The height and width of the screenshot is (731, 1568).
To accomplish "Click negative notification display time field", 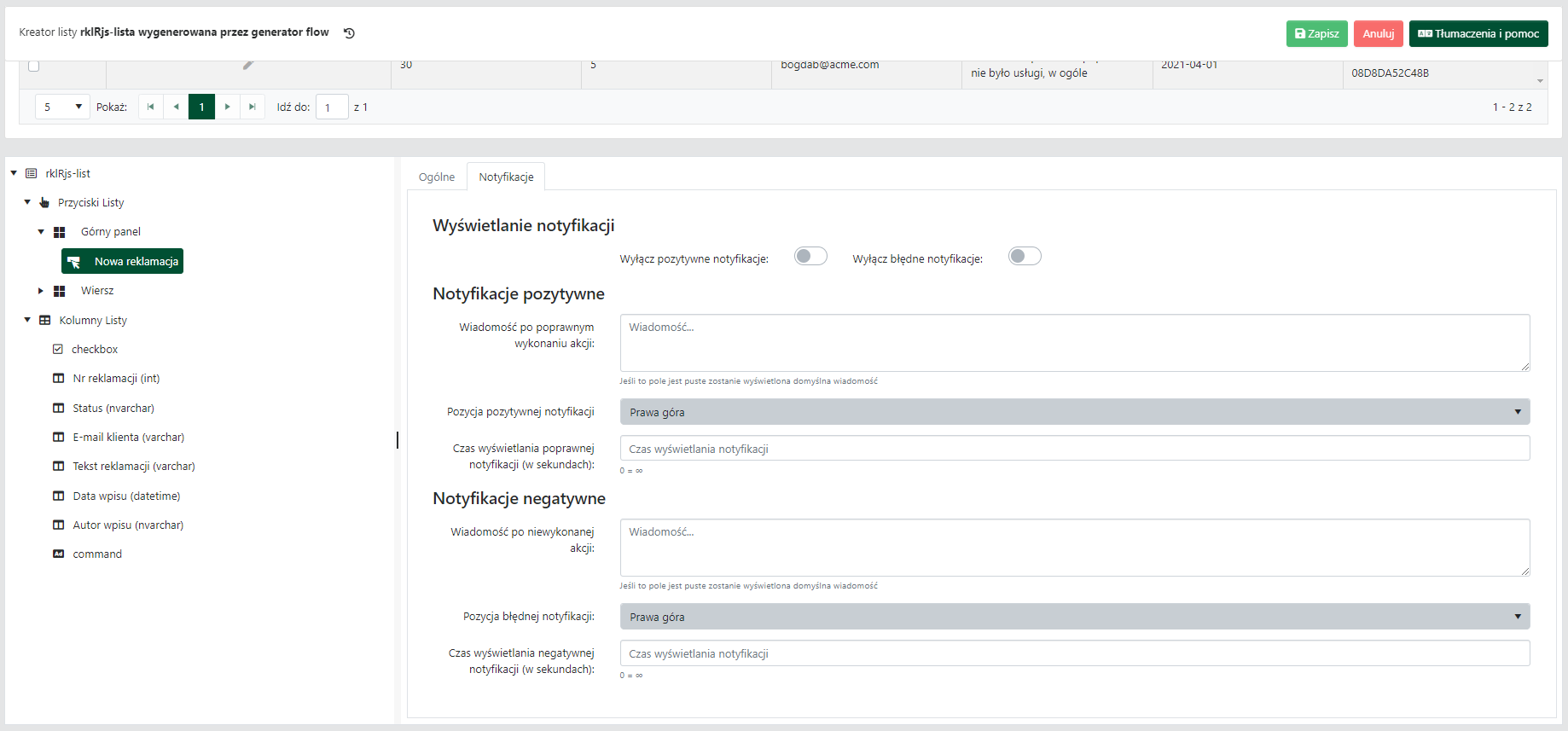I will (x=1075, y=653).
